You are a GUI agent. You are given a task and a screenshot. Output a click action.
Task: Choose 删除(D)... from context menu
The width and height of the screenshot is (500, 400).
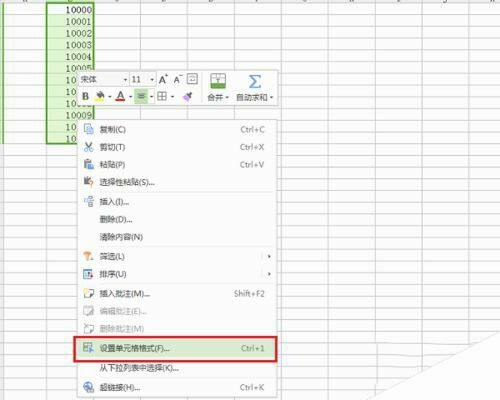(x=177, y=219)
